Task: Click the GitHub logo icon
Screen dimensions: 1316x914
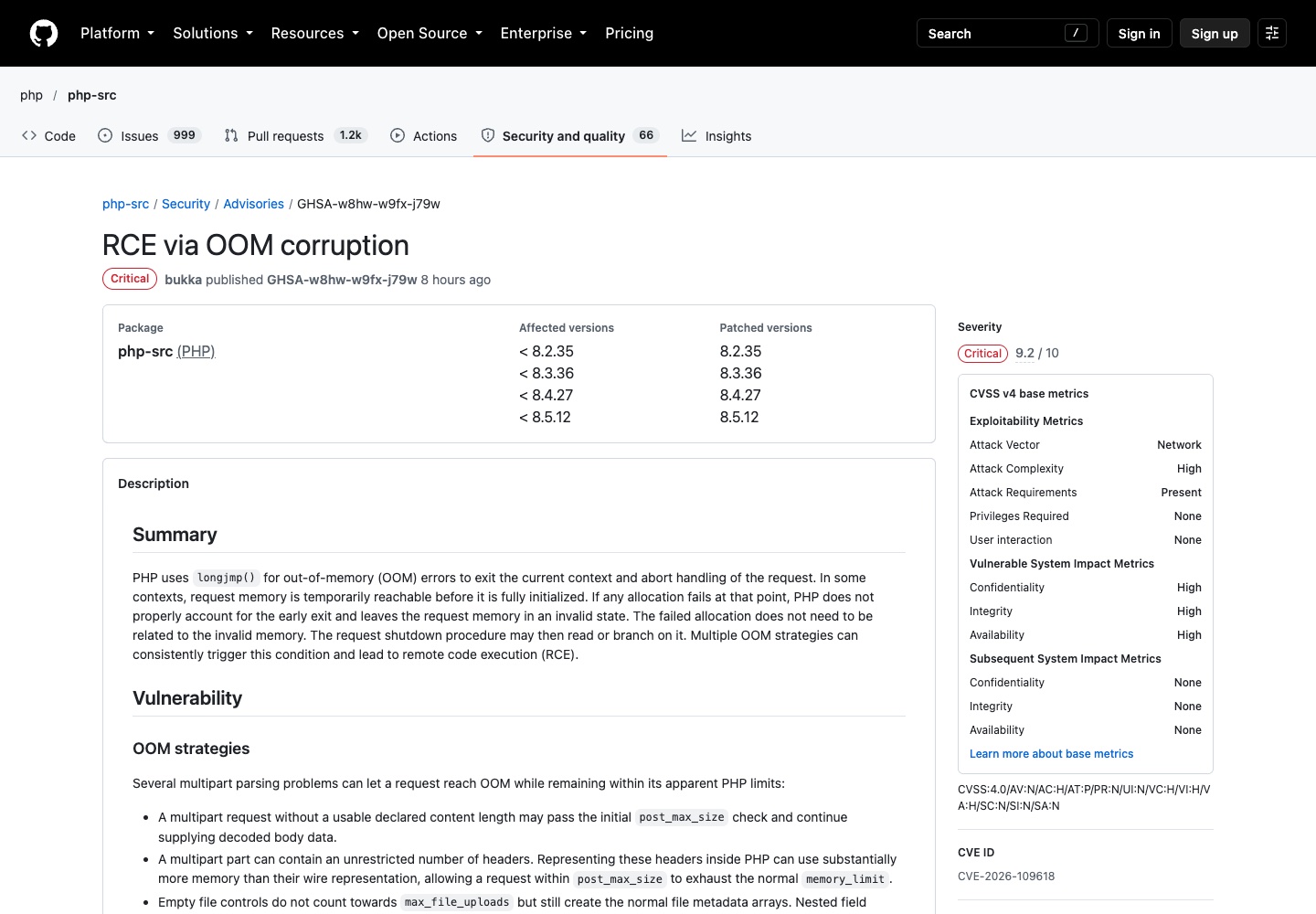Action: point(44,33)
